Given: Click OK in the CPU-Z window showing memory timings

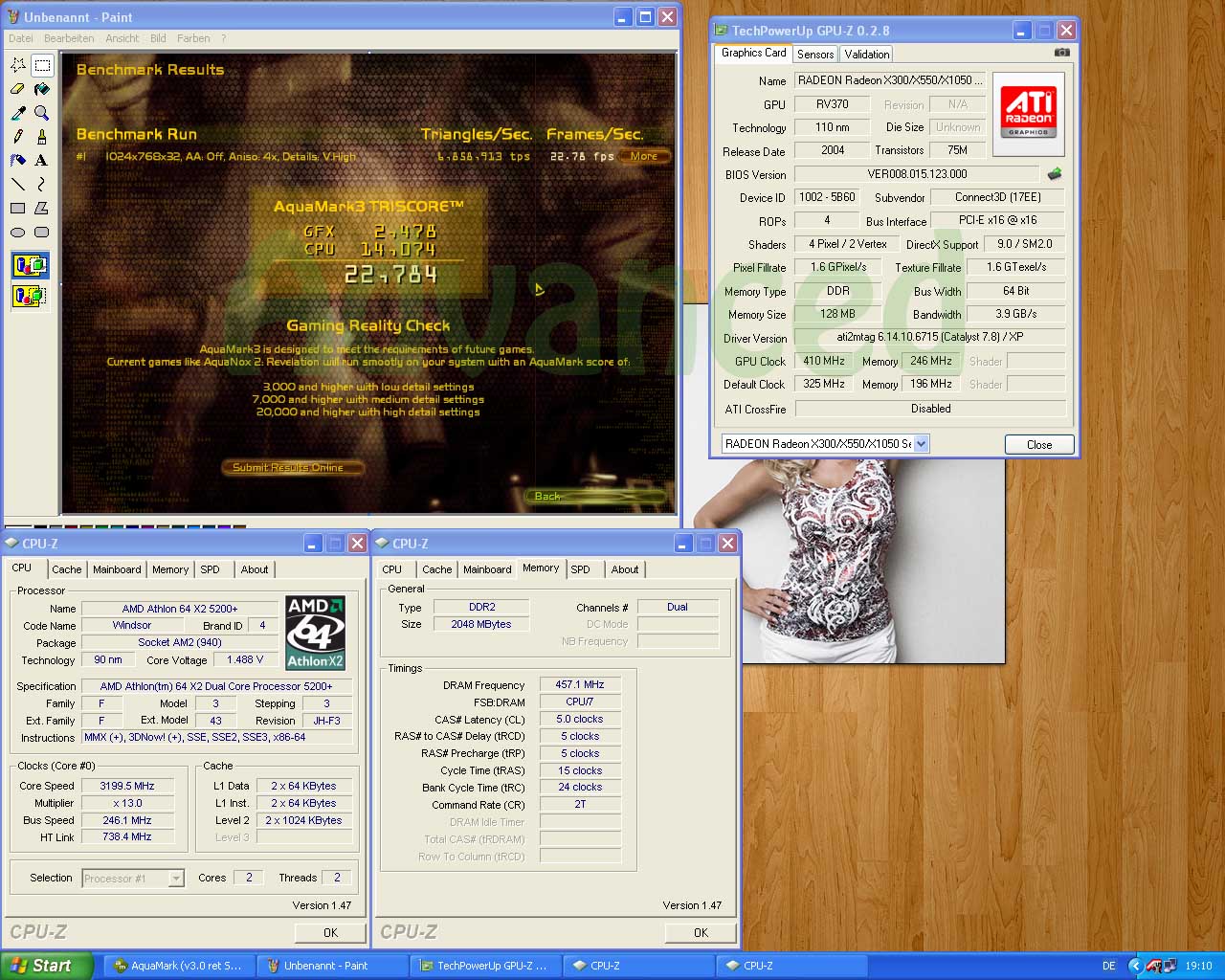Looking at the screenshot, I should pyautogui.click(x=701, y=932).
